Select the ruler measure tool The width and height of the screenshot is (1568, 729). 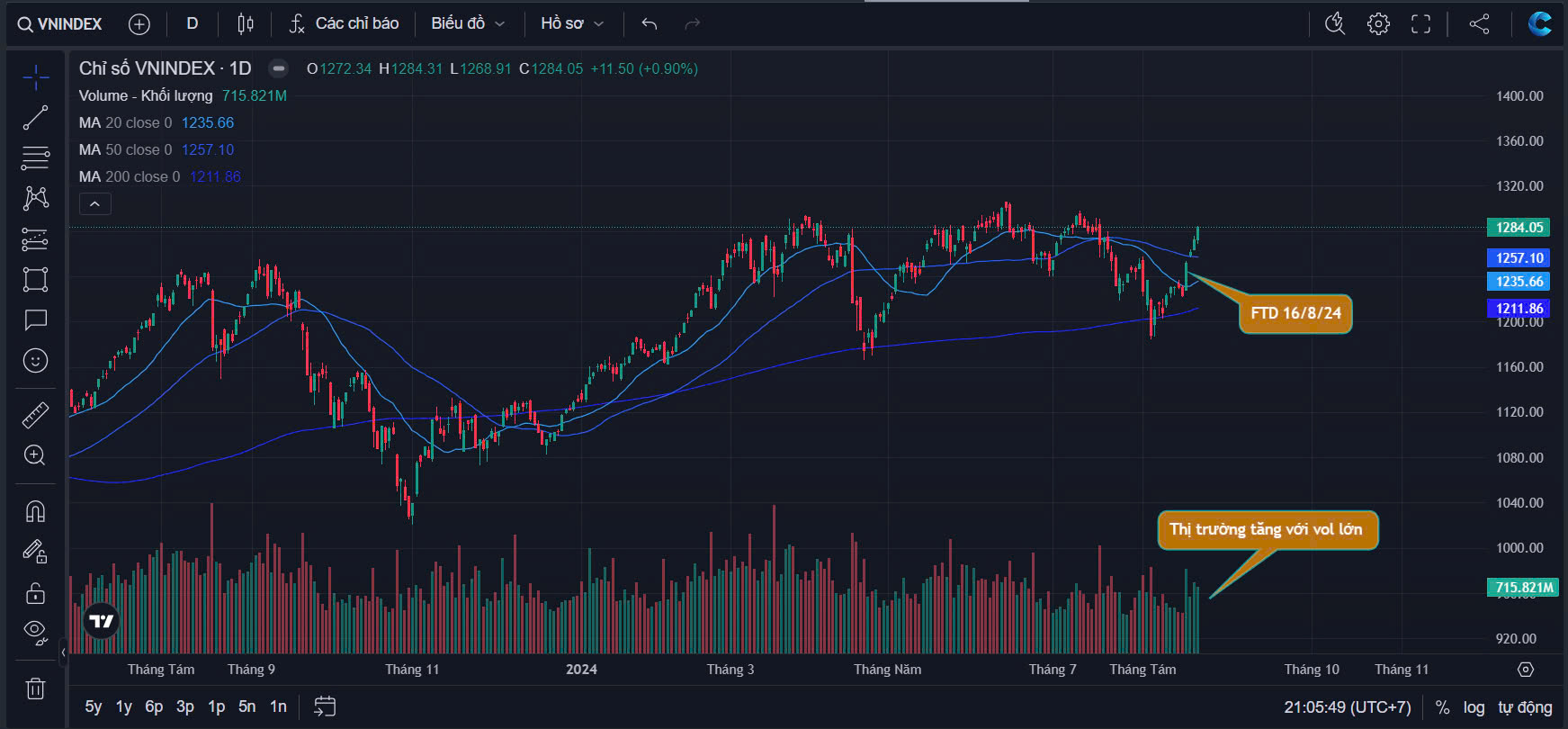point(35,415)
